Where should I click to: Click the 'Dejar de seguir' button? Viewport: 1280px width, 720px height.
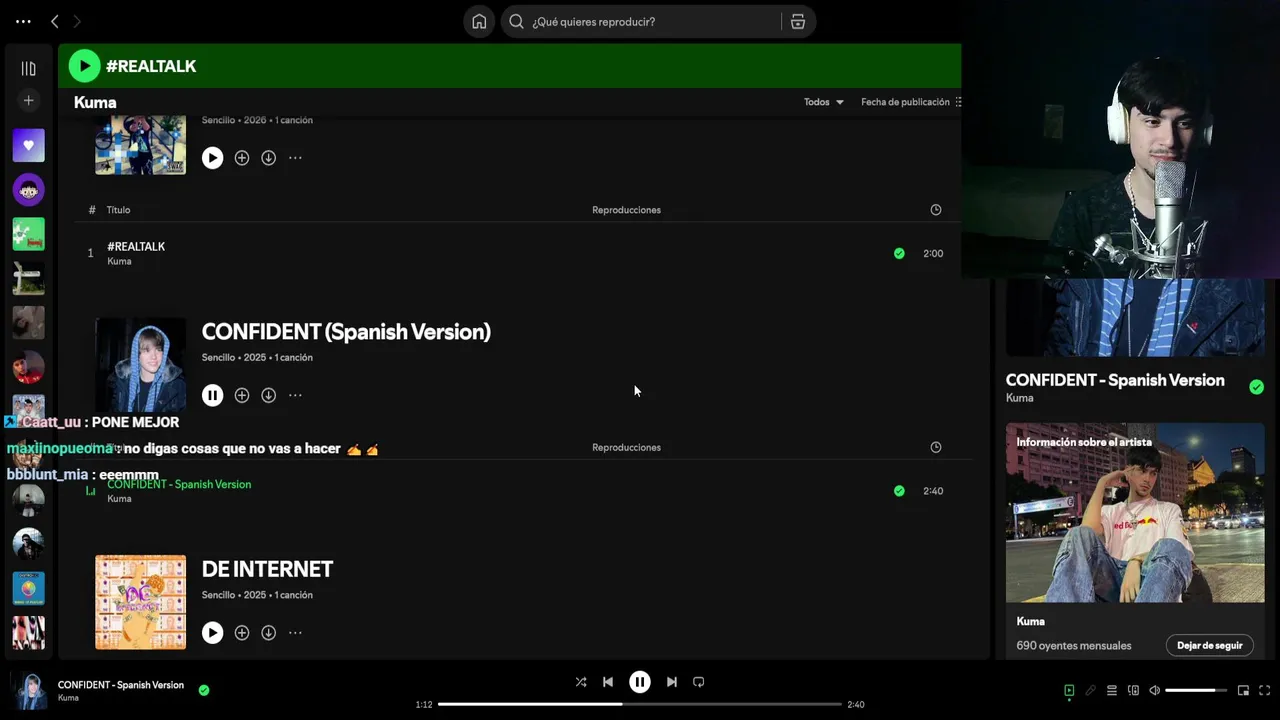click(x=1209, y=646)
